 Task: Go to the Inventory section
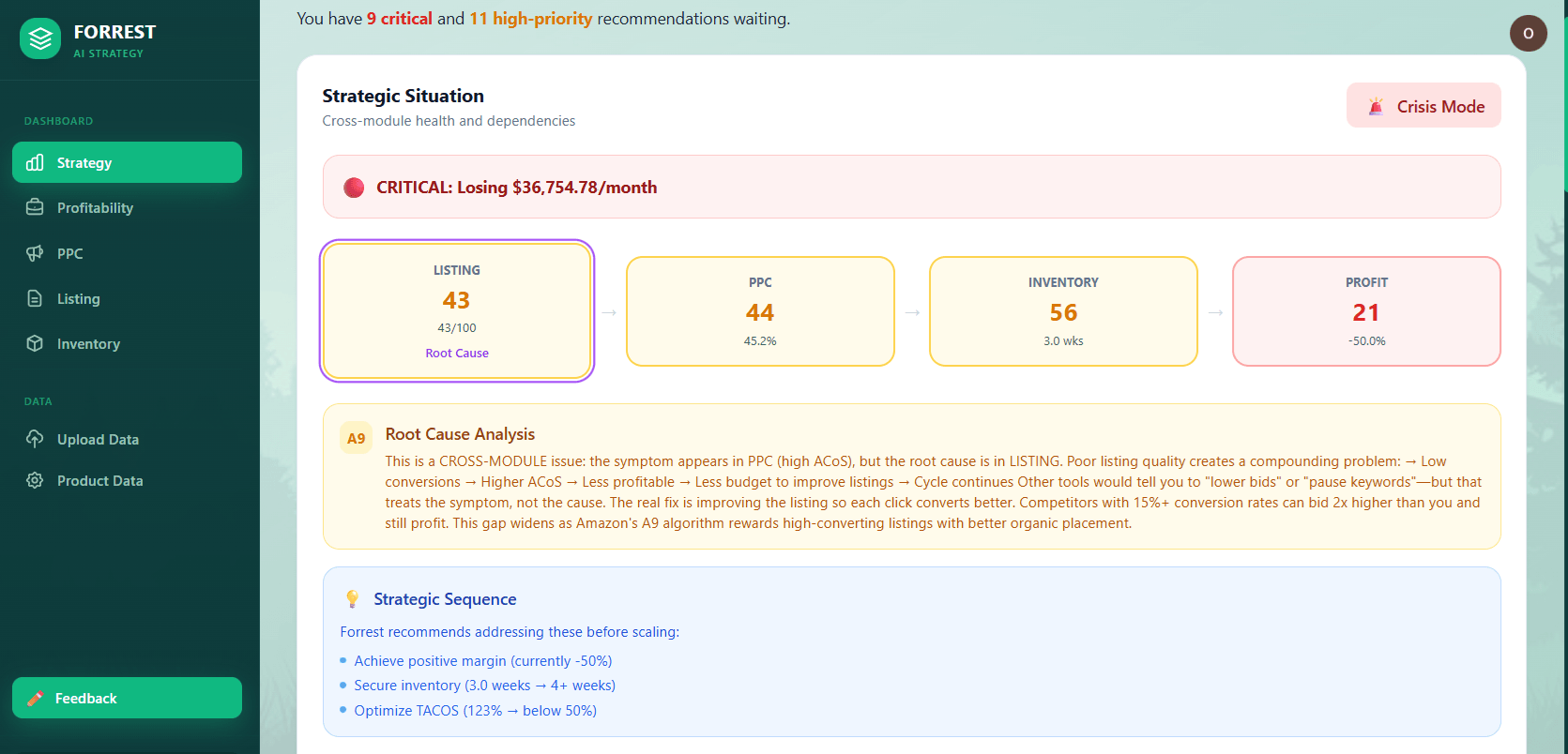88,344
